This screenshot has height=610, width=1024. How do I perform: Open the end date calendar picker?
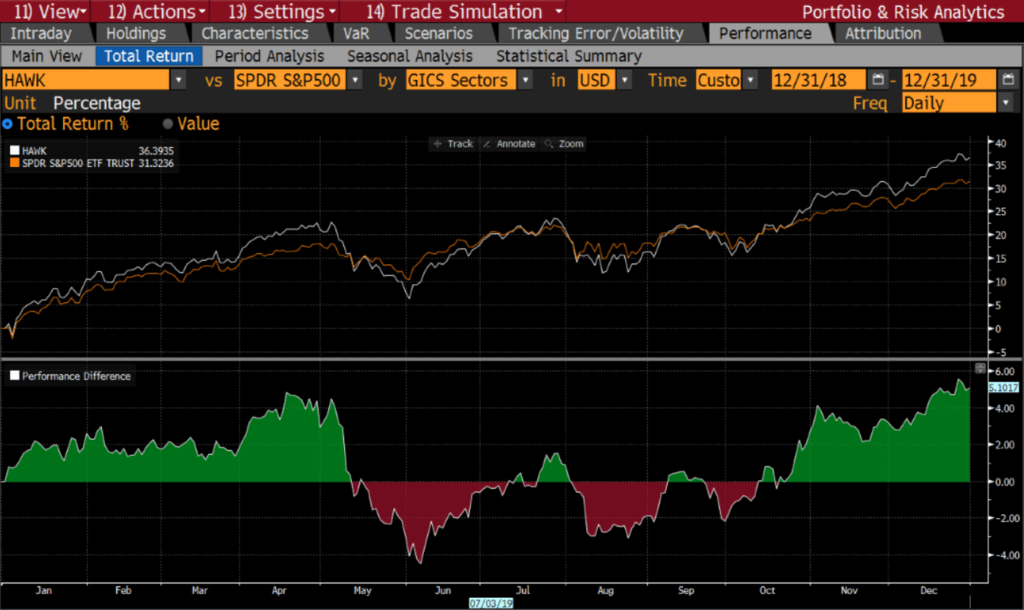(1008, 80)
